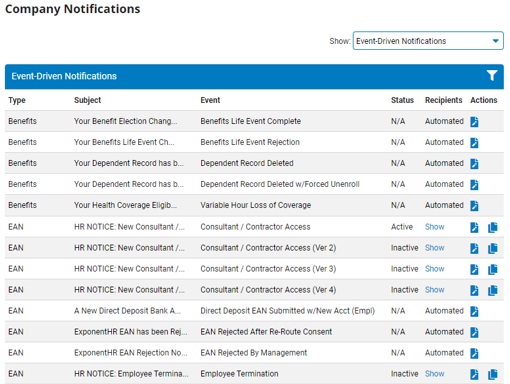Edit the Benefits Life Event Complete notification
510x384 pixels.
pyautogui.click(x=474, y=122)
